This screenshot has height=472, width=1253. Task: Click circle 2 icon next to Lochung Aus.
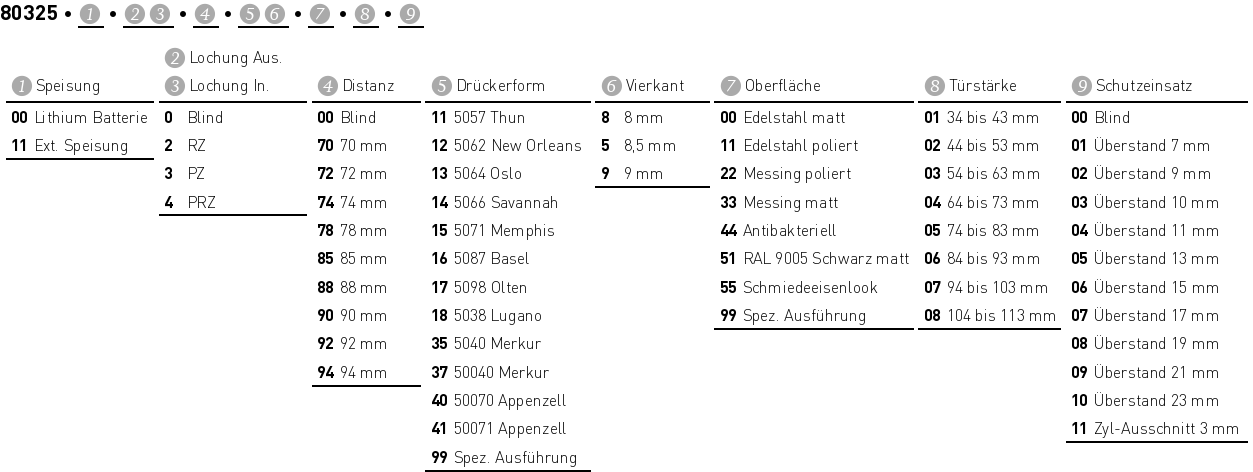point(172,59)
